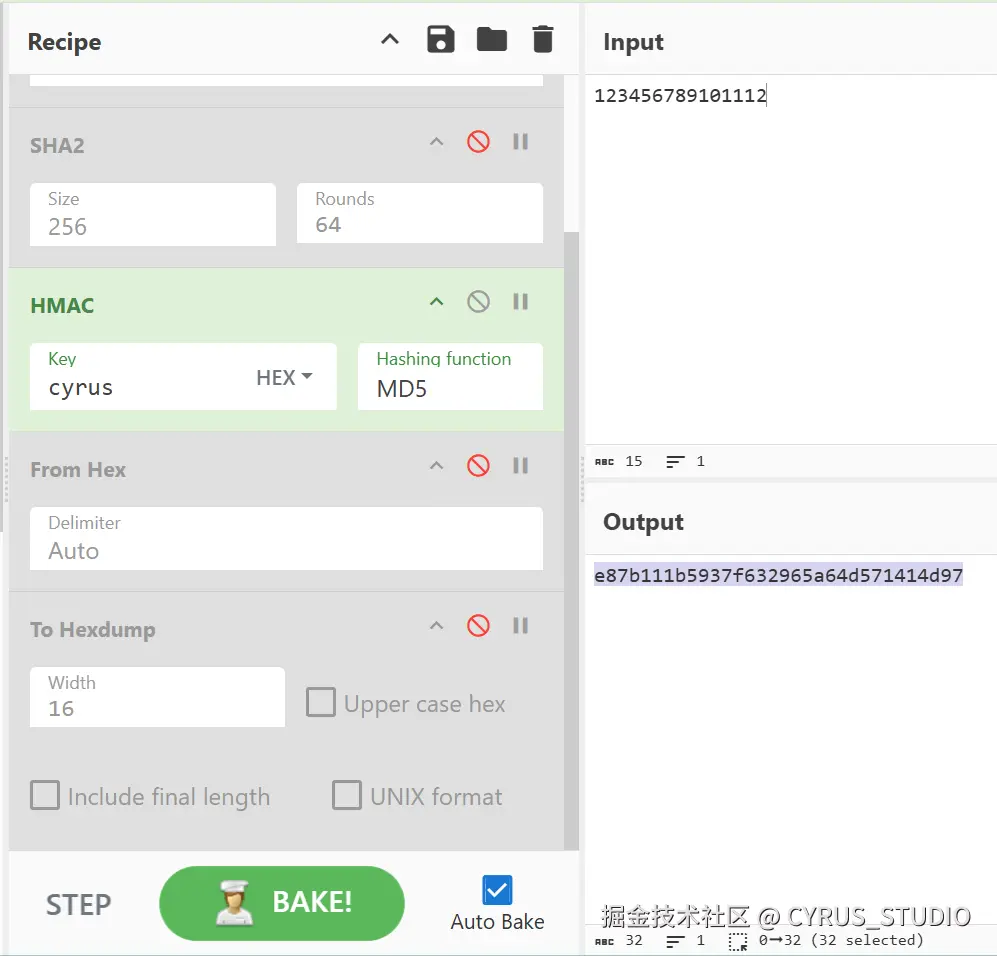The height and width of the screenshot is (956, 997).
Task: Clear the recipe with the trash icon
Action: tap(542, 39)
